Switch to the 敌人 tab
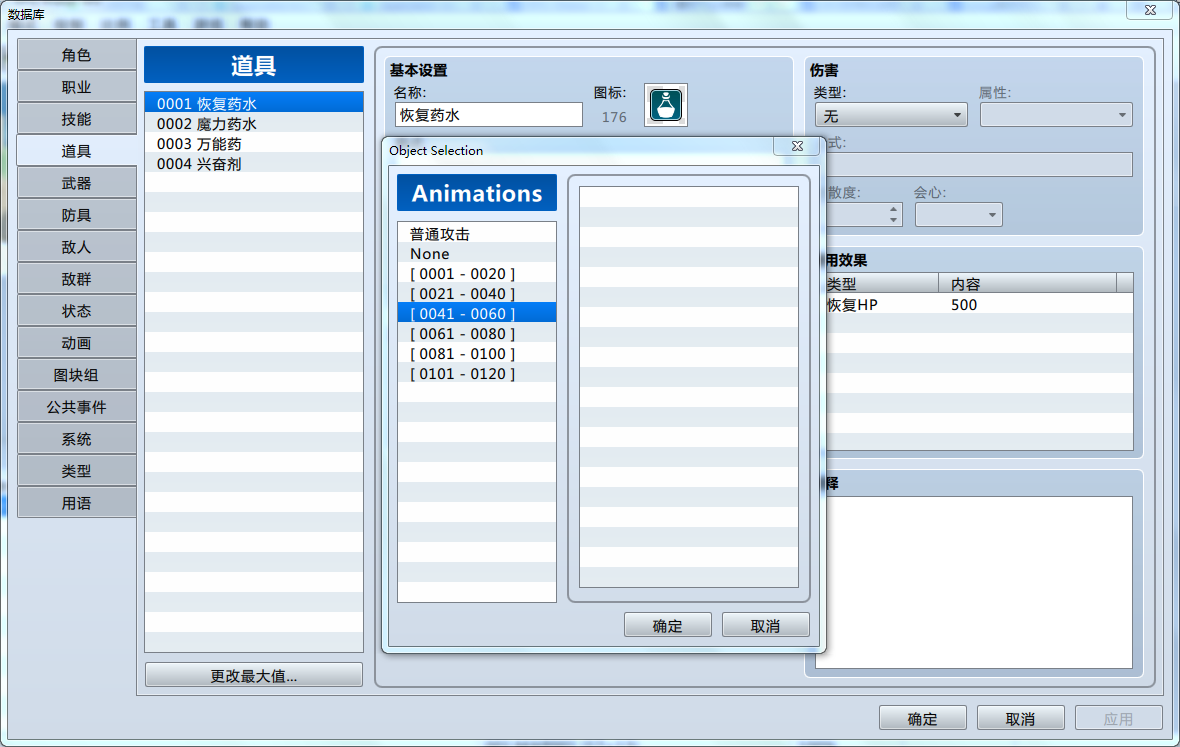Image resolution: width=1180 pixels, height=747 pixels. click(x=77, y=247)
